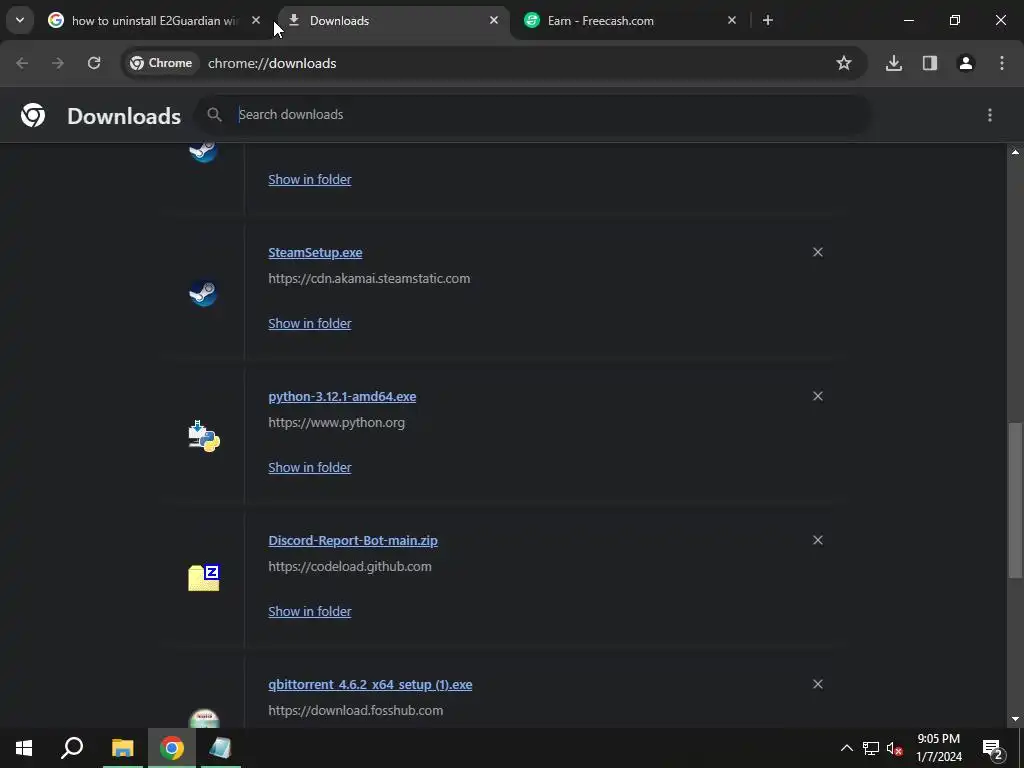Viewport: 1024px width, 768px height.
Task: Click the https://codeload.github.com source text
Action: tap(350, 567)
